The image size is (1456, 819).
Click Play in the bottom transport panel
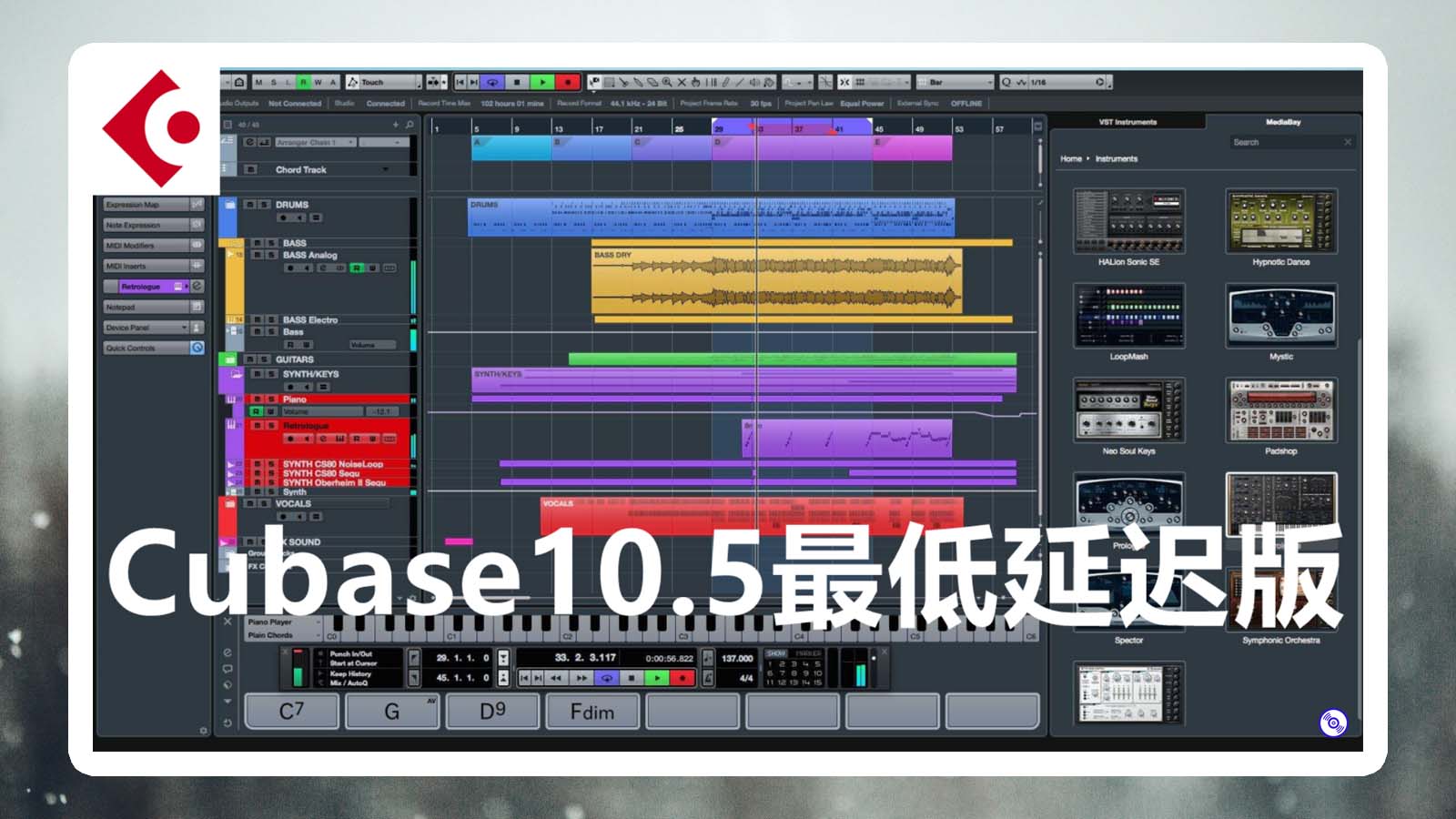click(x=656, y=678)
